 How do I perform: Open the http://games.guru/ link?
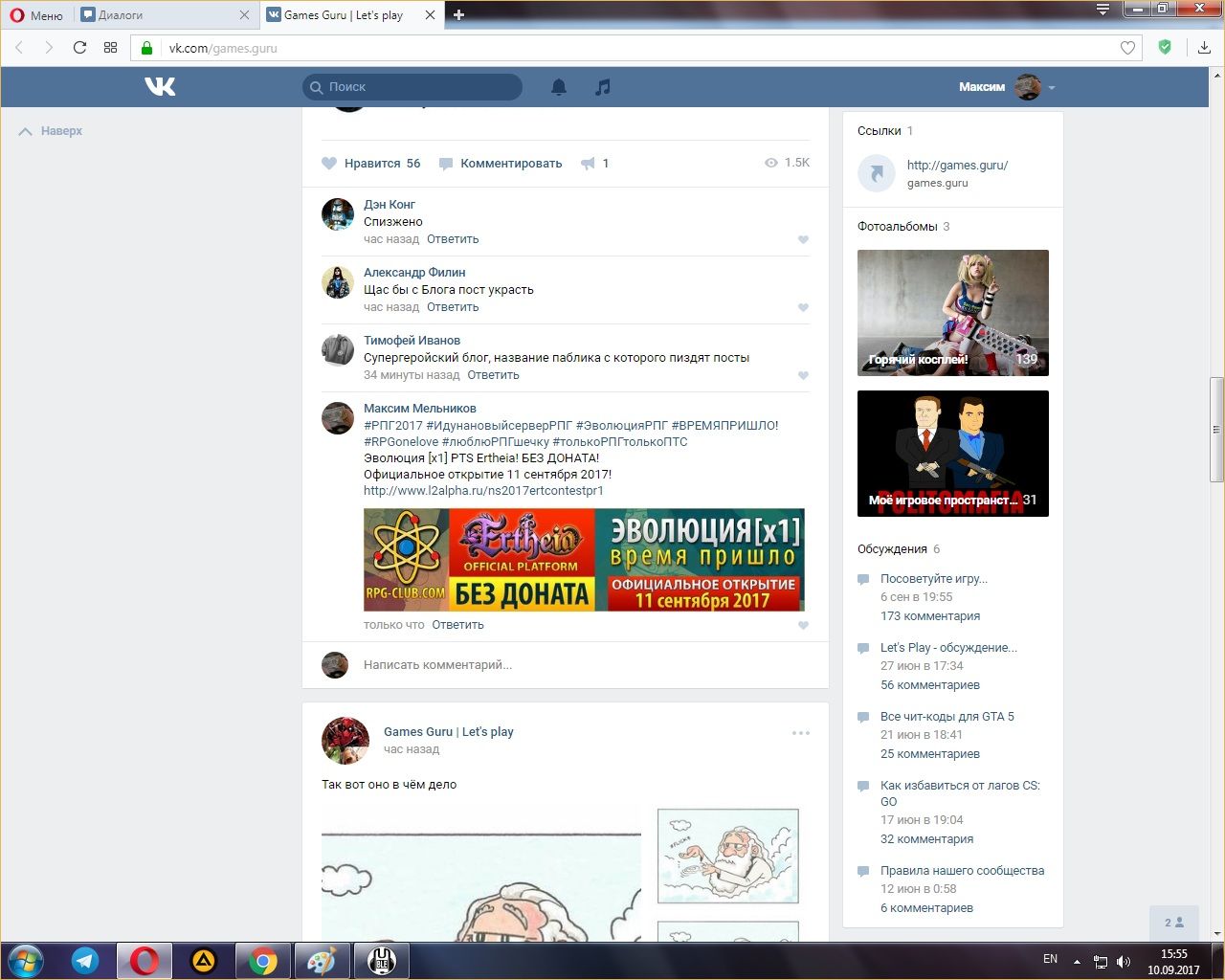pos(957,166)
